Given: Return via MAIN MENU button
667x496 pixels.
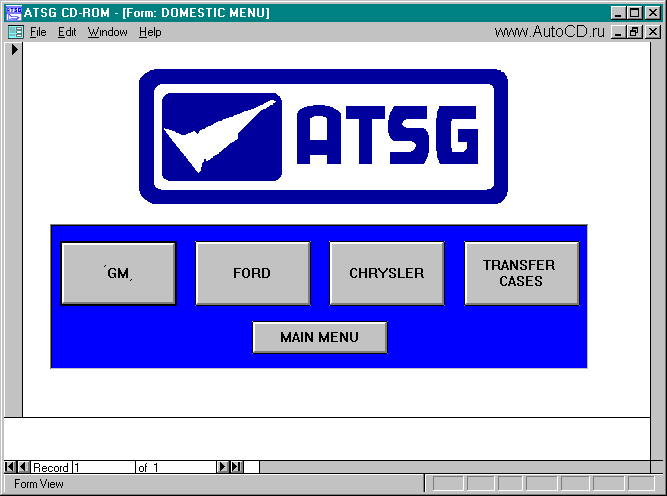Looking at the screenshot, I should click(320, 337).
